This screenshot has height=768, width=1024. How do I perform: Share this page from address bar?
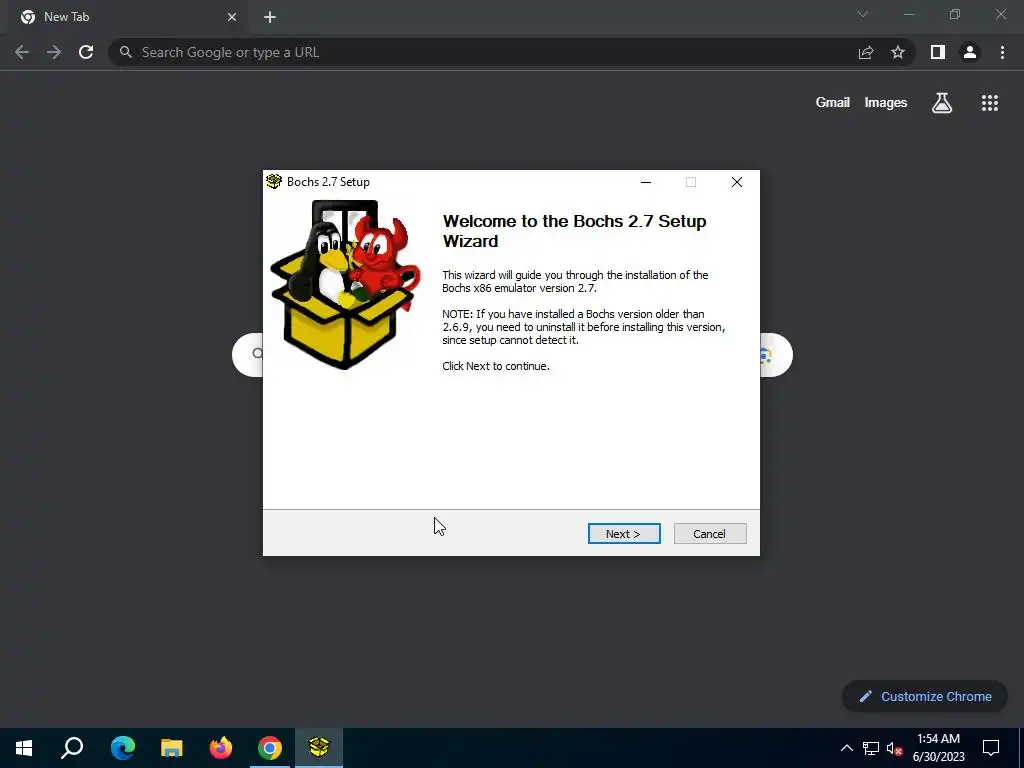(866, 52)
